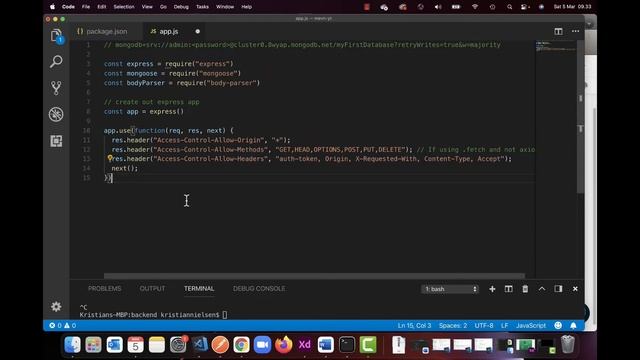Click the 'require("mongoose")' code on line 4

click(205, 73)
